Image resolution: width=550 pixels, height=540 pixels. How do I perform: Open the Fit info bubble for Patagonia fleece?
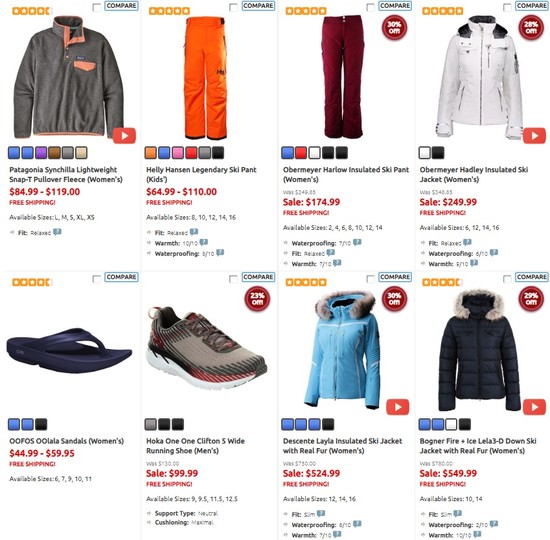pyautogui.click(x=57, y=232)
